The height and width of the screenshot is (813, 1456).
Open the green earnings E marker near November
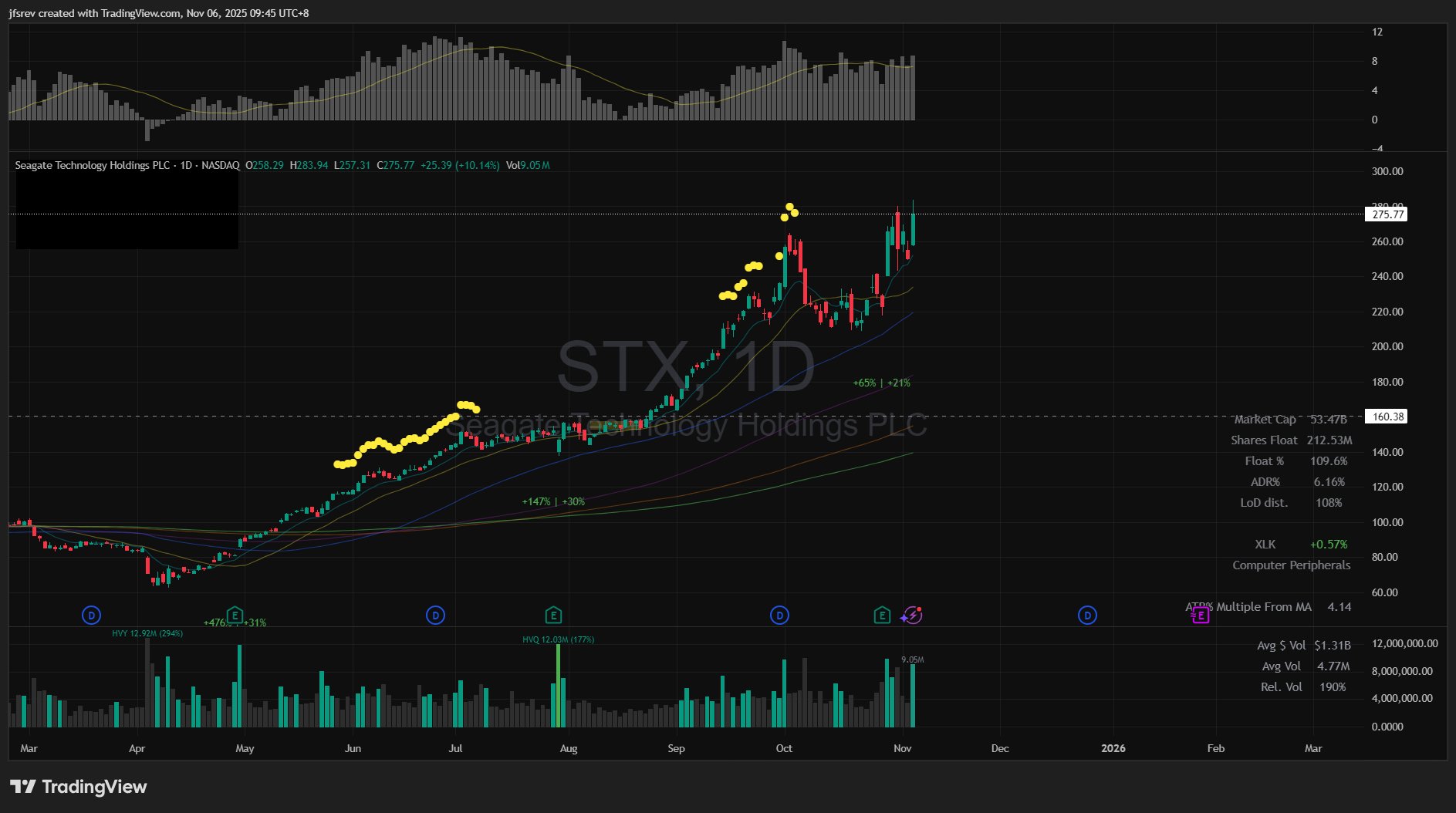(x=882, y=616)
